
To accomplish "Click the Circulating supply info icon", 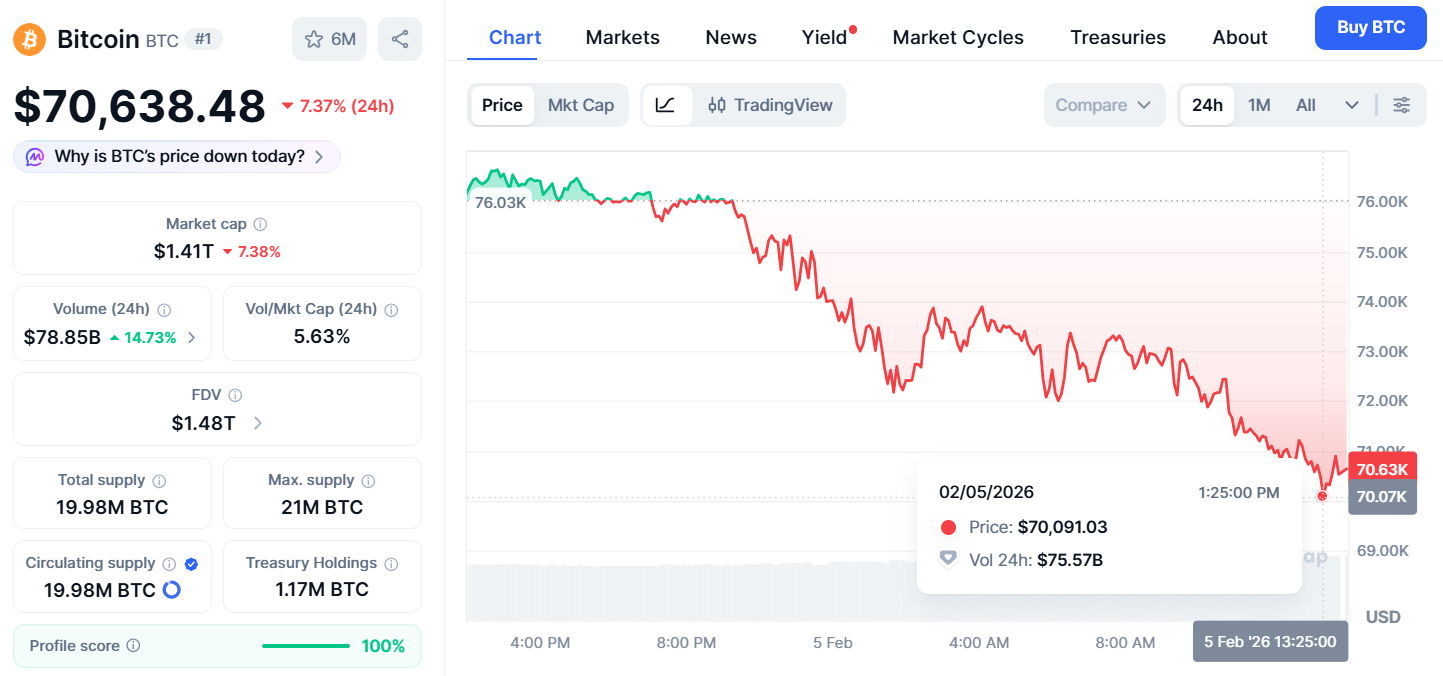I will pyautogui.click(x=169, y=564).
